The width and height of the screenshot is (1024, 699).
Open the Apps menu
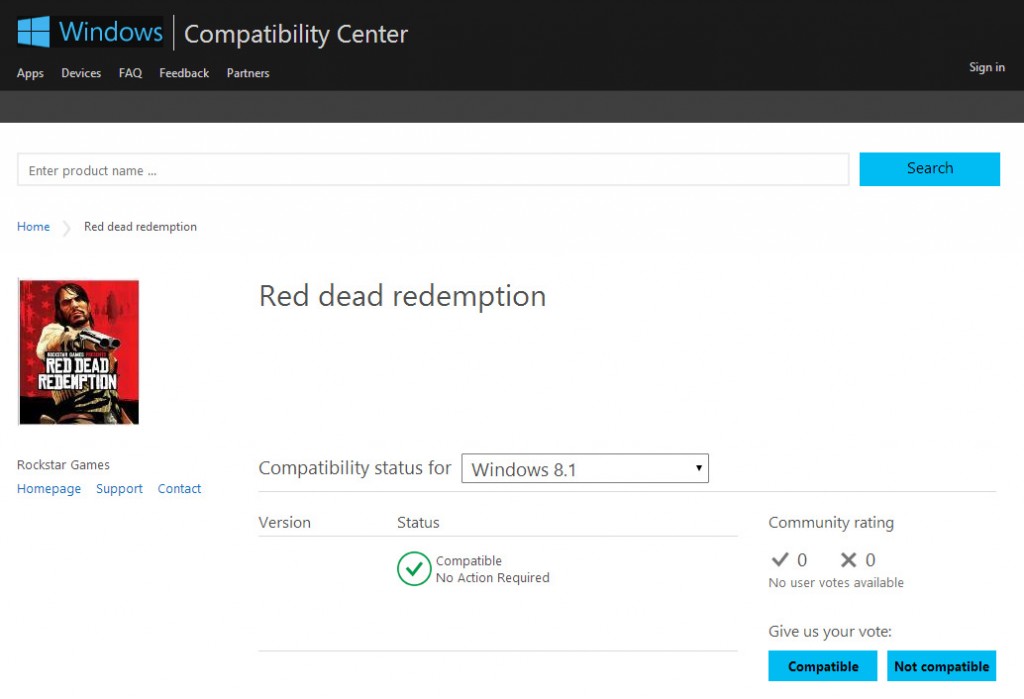tap(30, 73)
